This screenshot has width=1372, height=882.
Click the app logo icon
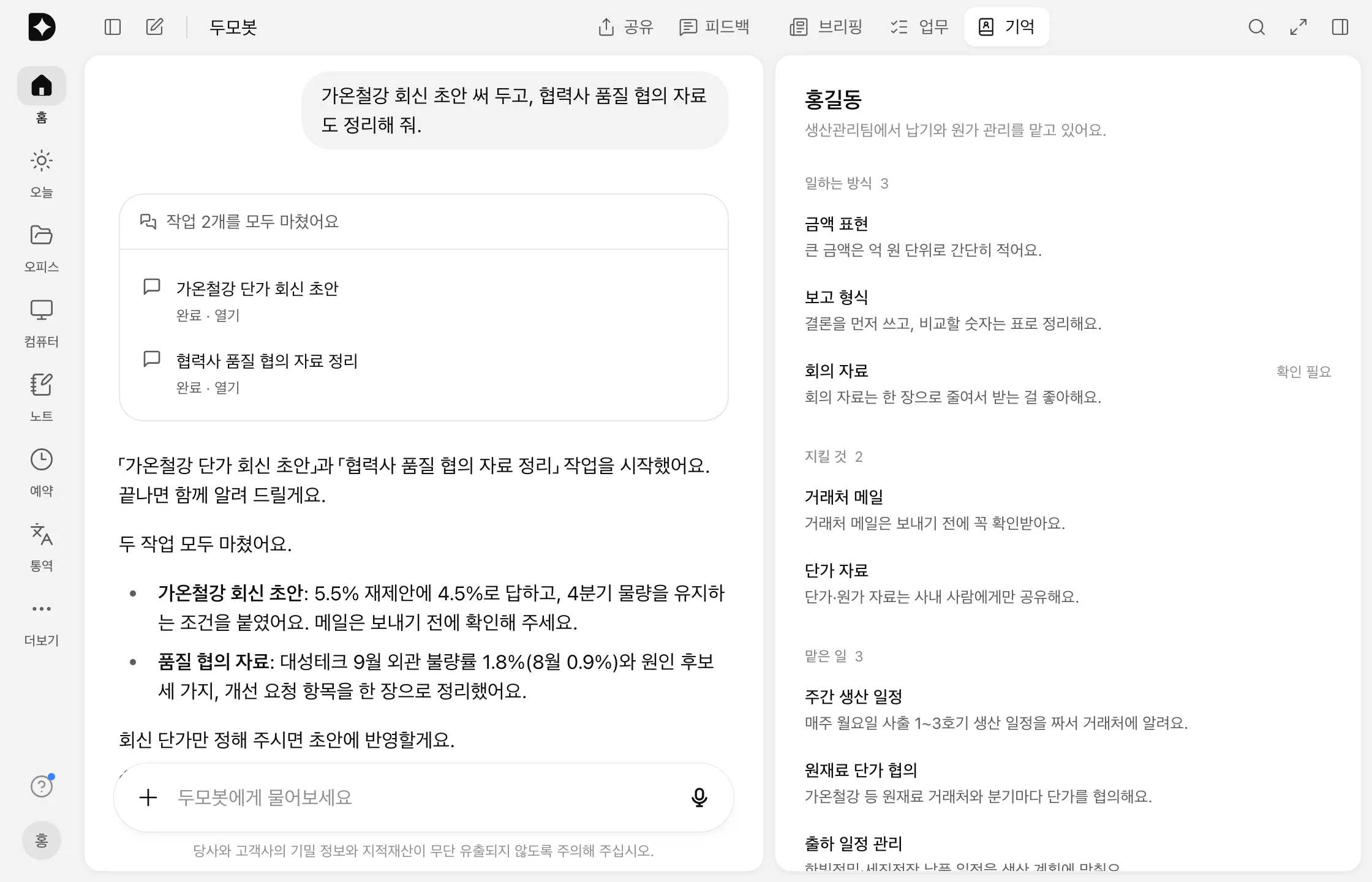point(42,27)
